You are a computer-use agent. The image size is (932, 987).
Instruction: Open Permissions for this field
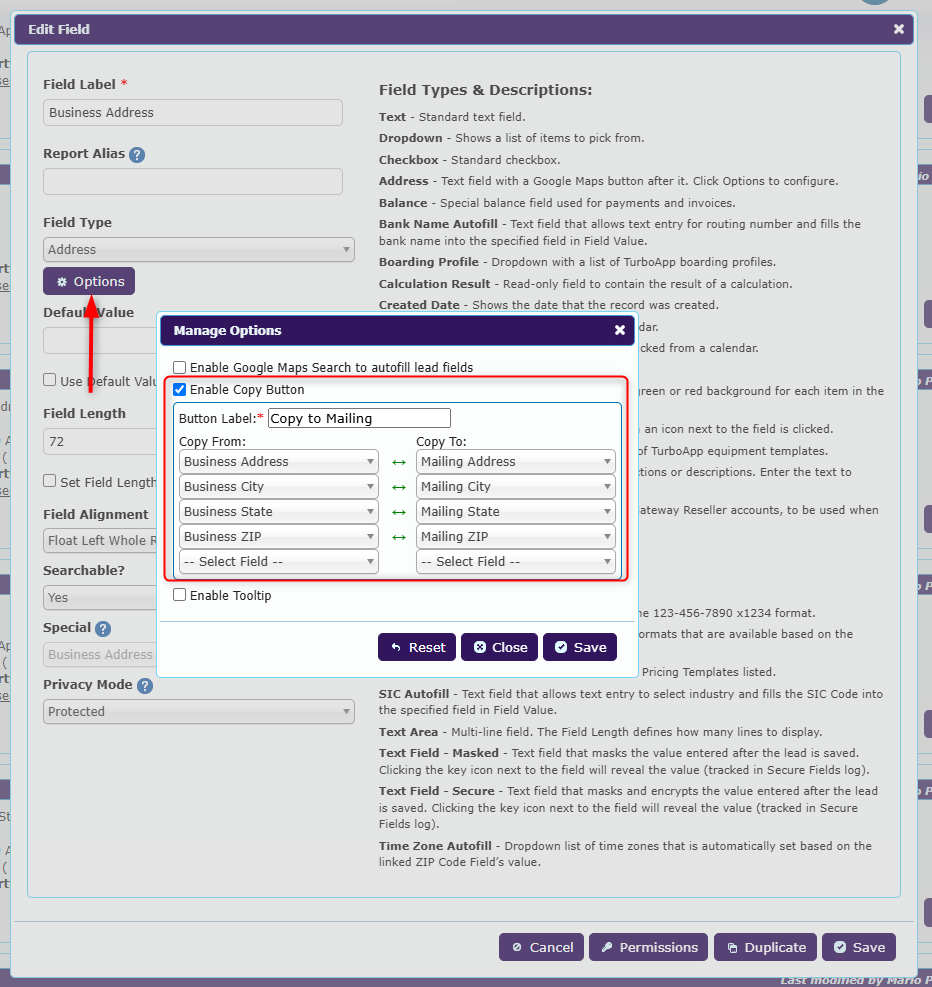[648, 947]
